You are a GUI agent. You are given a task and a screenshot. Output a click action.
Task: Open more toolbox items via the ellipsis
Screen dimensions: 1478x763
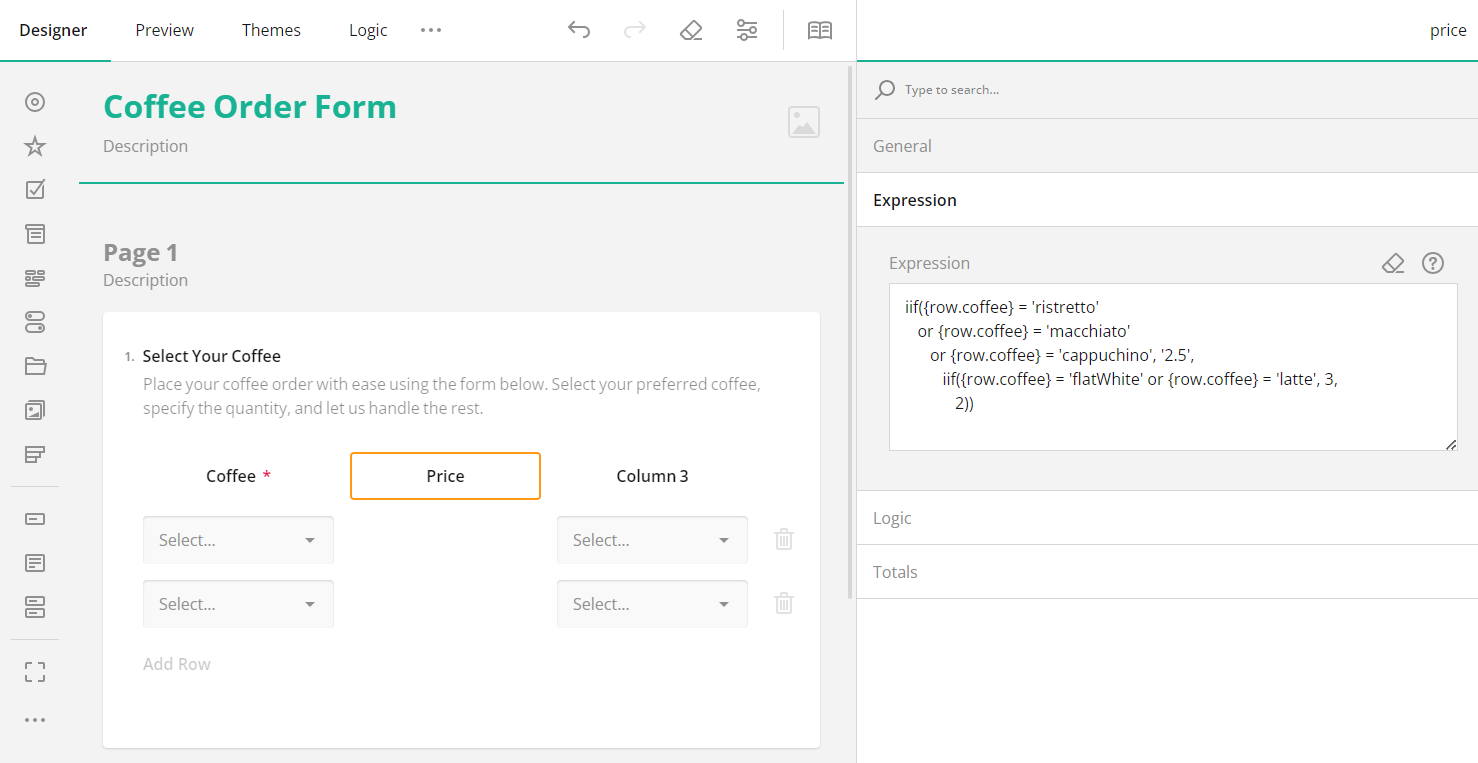click(34, 719)
